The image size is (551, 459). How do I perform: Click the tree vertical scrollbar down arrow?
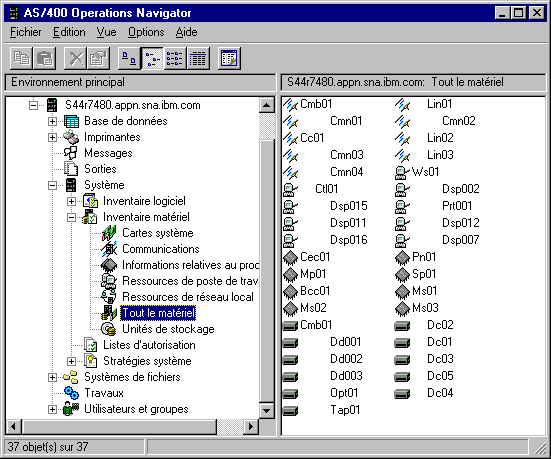267,410
